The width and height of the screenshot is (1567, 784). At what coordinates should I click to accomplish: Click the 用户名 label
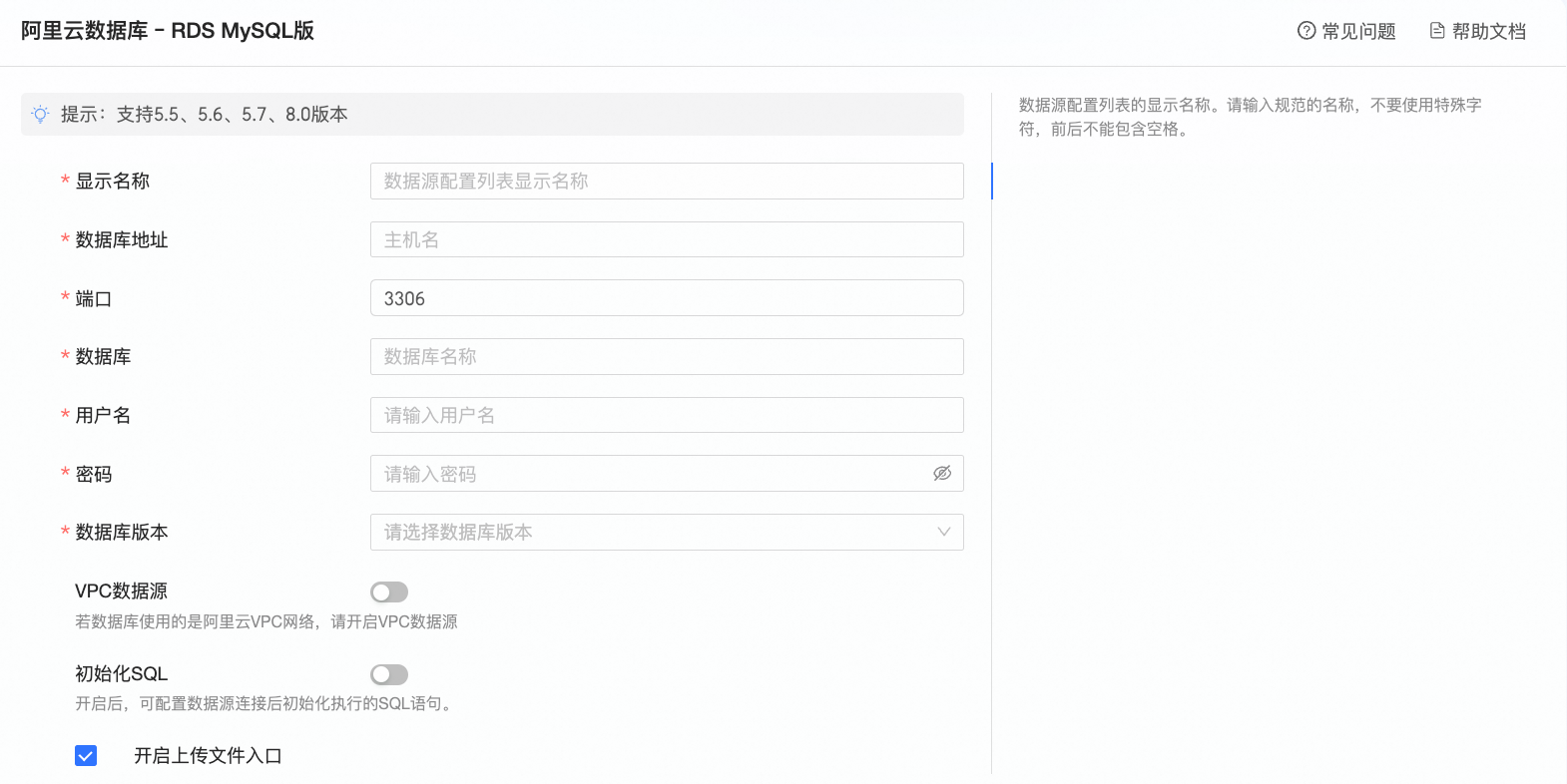pos(104,416)
